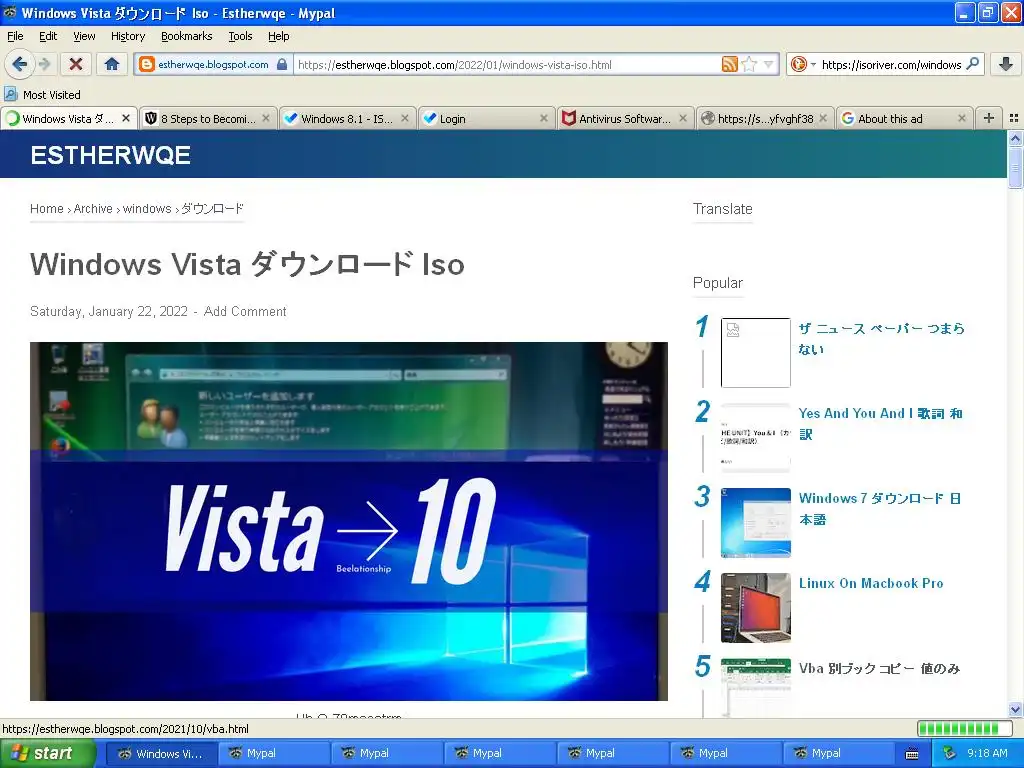Select the Windows Vi... taskbar button
The image size is (1024, 768).
161,753
